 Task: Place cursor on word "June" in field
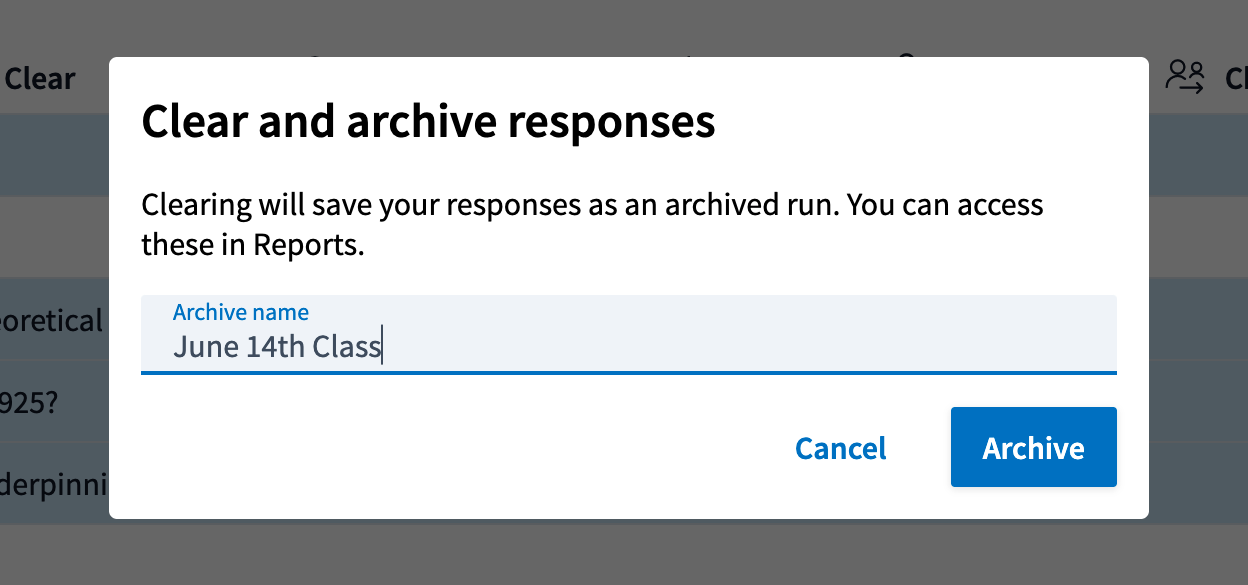pyautogui.click(x=205, y=347)
